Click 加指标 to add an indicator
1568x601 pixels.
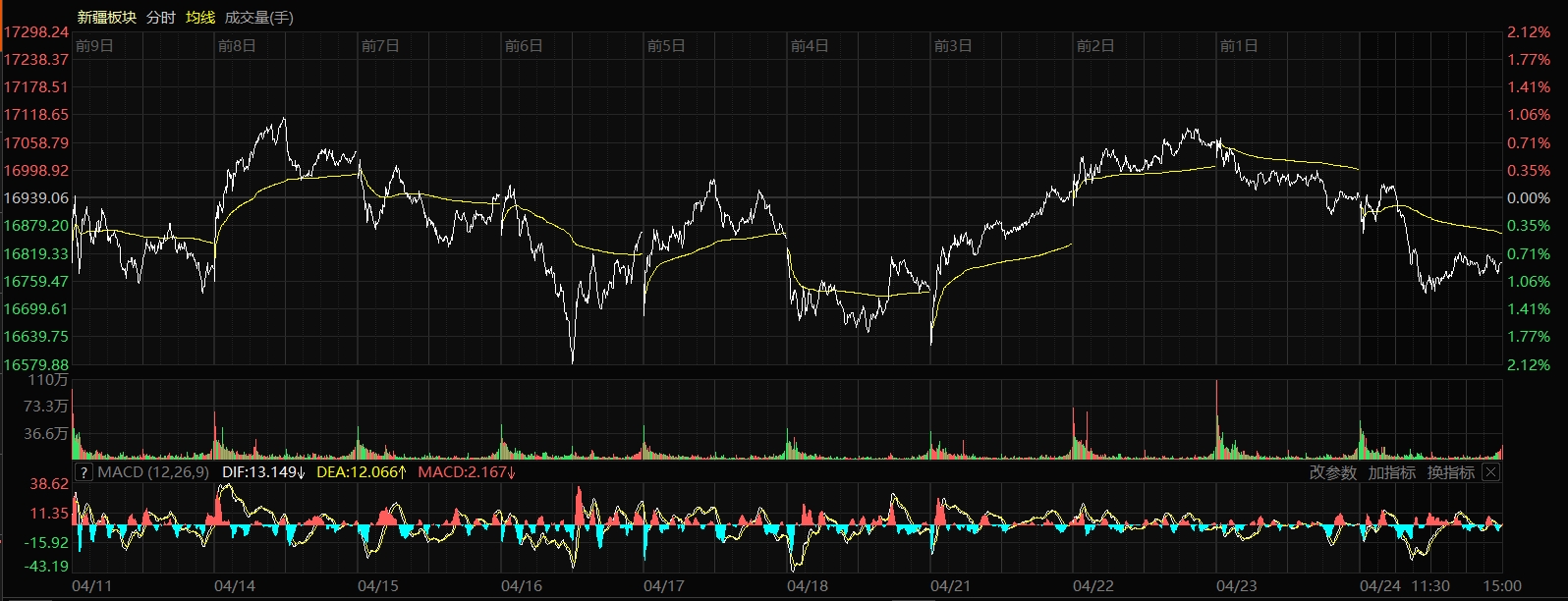[1392, 472]
